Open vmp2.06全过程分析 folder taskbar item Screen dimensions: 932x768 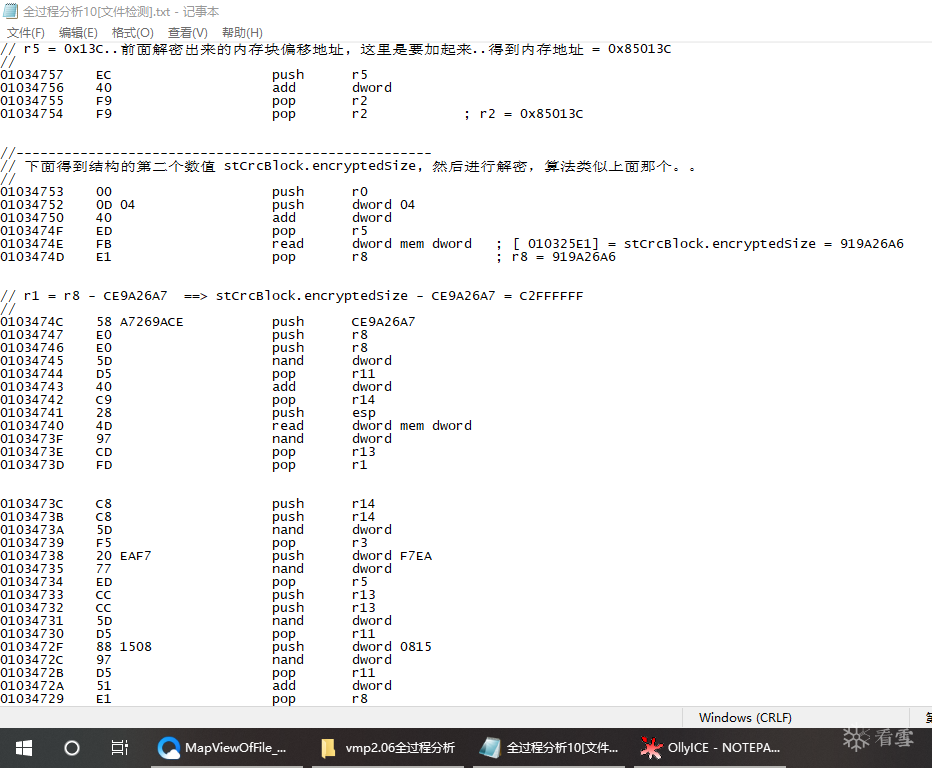(389, 748)
